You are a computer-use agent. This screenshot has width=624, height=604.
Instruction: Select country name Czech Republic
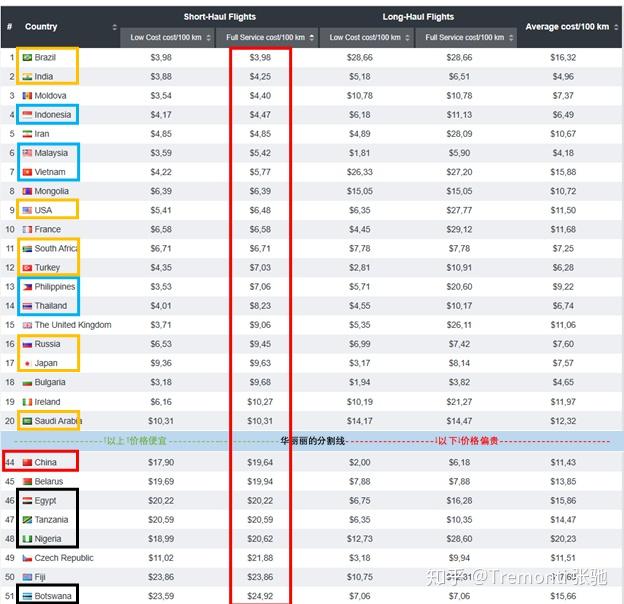click(64, 558)
